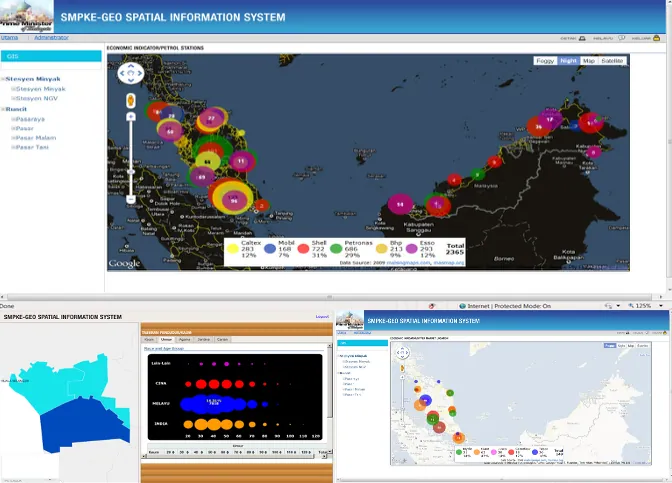
Task: Select the magenta cluster marker labeled 27
Action: 211,118
